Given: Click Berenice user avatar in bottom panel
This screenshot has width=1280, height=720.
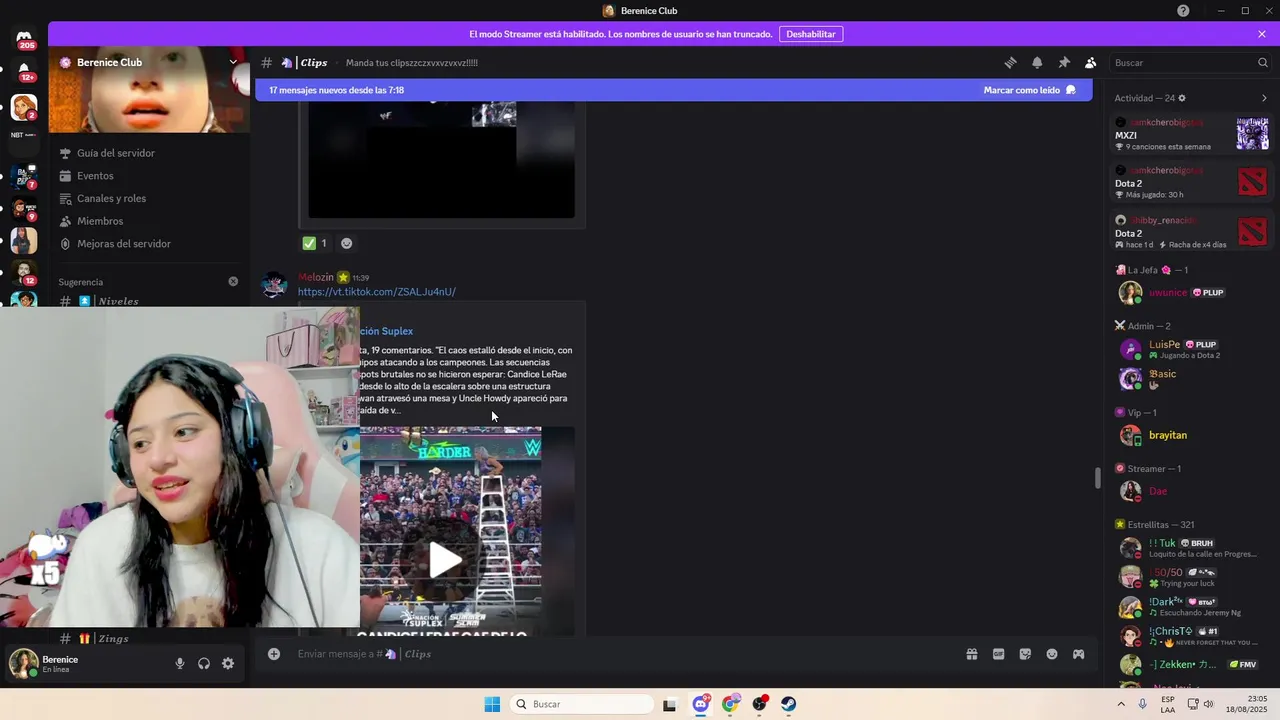Looking at the screenshot, I should (24, 663).
